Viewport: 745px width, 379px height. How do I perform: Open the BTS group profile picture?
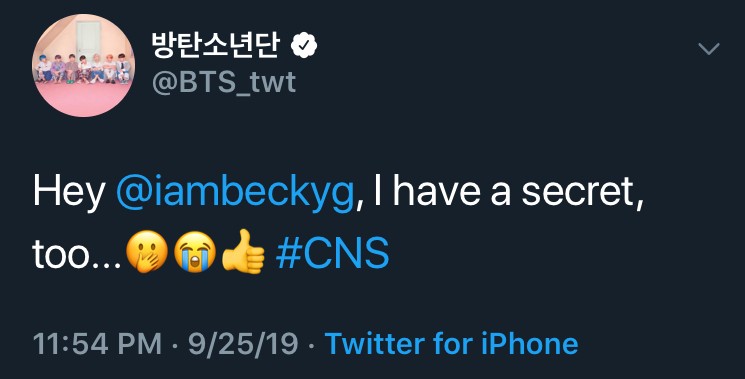click(83, 66)
